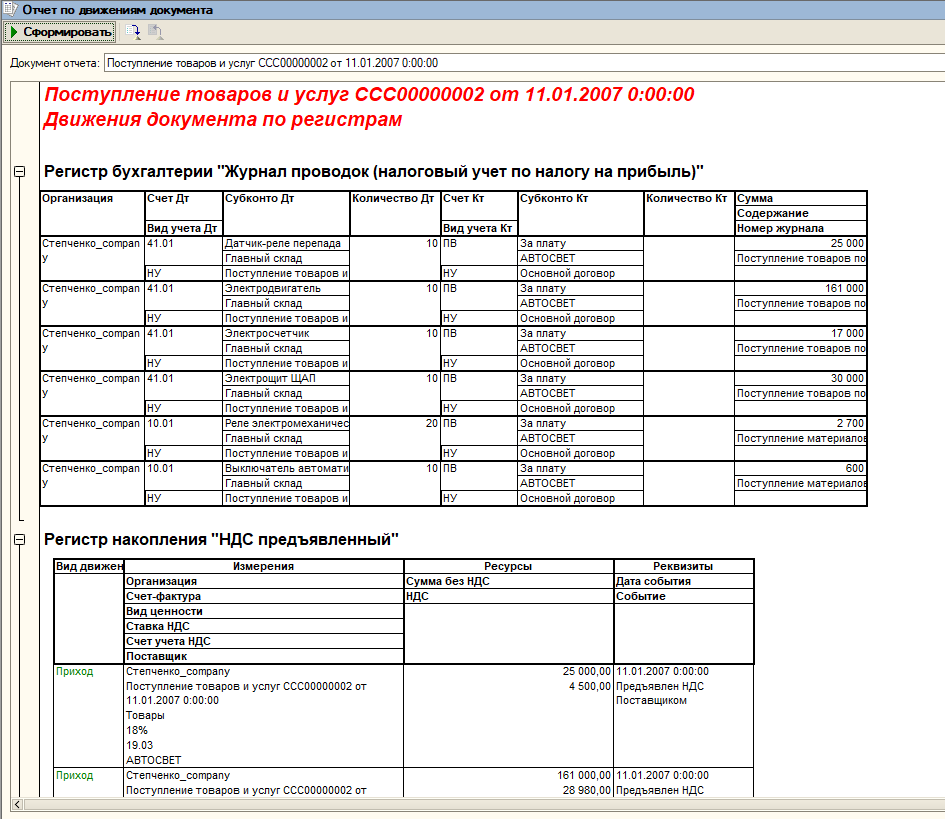The width and height of the screenshot is (945, 819).
Task: Click the Счет-фактура header cell
Action: click(263, 597)
